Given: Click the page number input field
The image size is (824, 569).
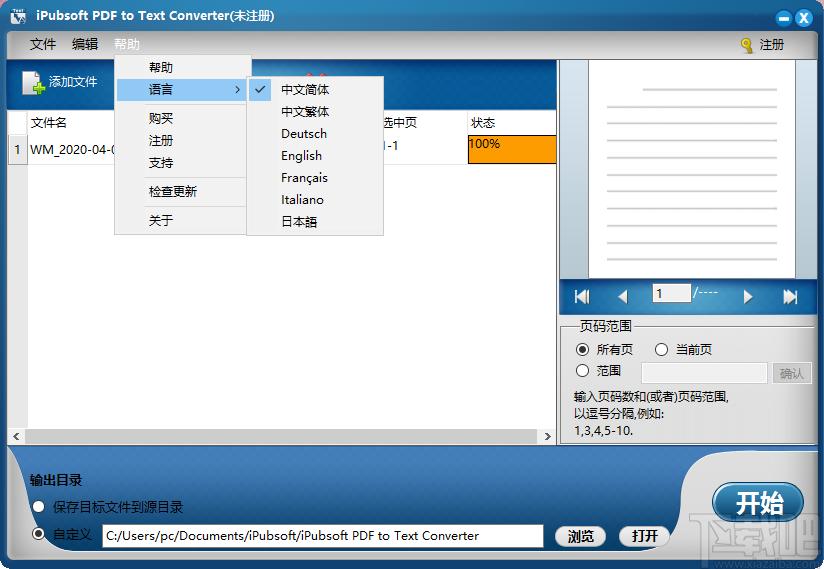Looking at the screenshot, I should click(x=671, y=293).
